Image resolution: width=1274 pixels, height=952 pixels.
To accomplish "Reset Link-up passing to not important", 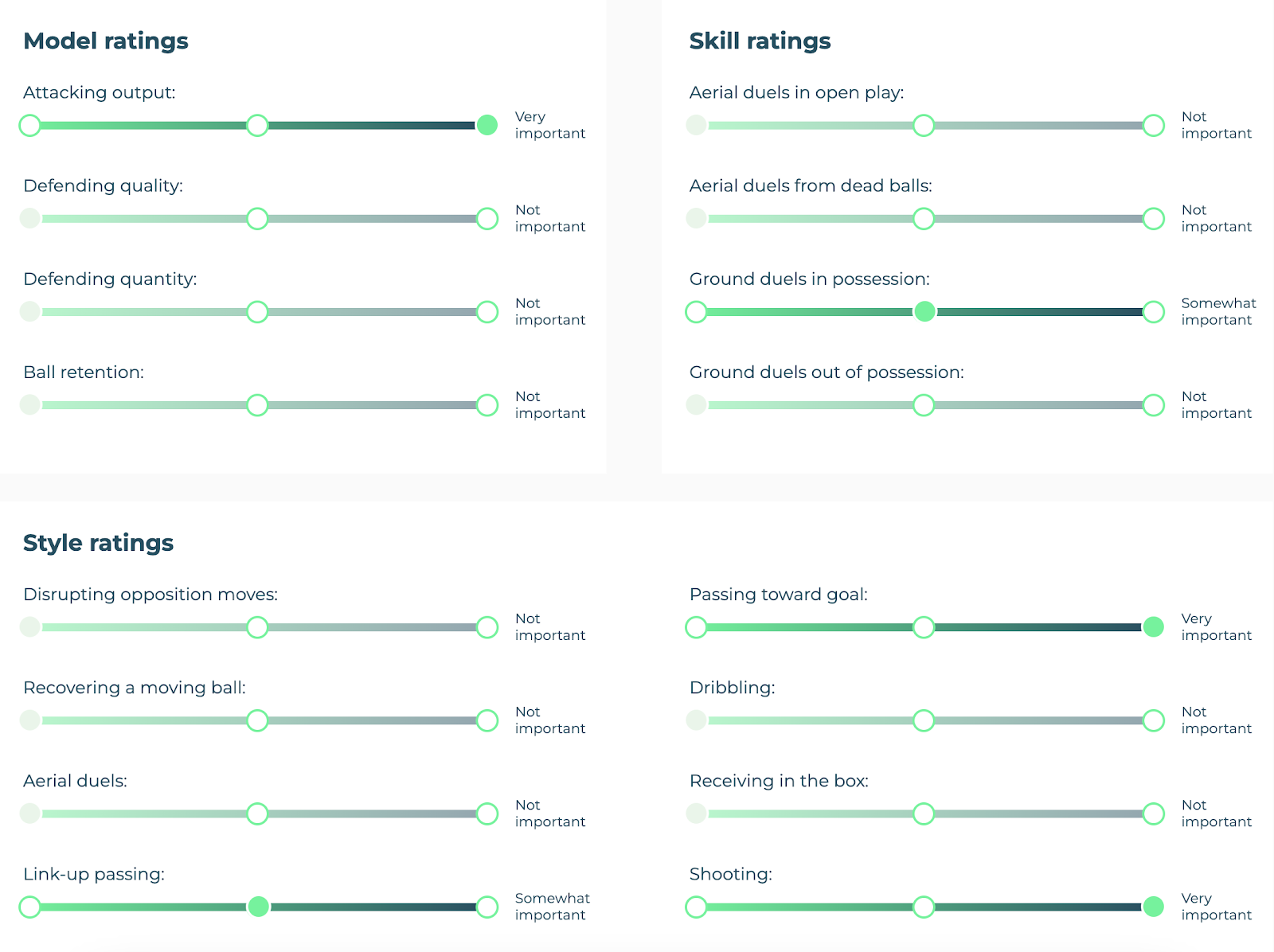I will (30, 907).
